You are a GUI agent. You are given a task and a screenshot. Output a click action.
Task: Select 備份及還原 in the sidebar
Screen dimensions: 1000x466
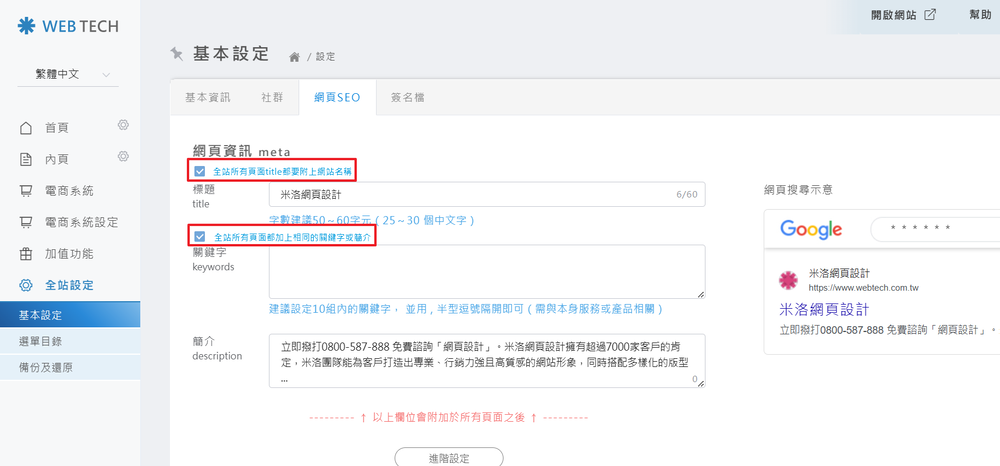coord(47,368)
